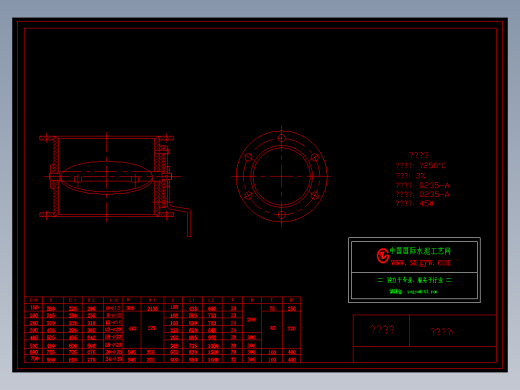The width and height of the screenshot is (520, 390).
Task: Click the merged cell showing 443
Action: 132,328
